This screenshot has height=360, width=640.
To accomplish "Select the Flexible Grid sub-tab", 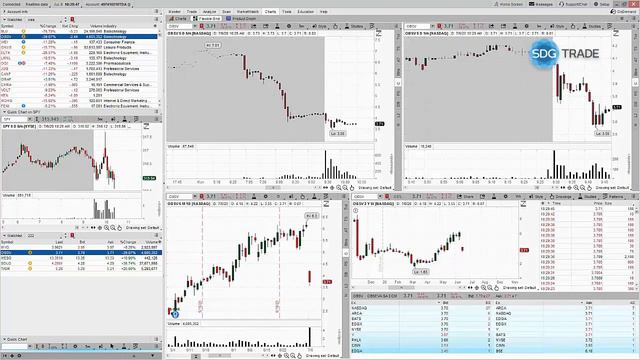I will tap(207, 18).
